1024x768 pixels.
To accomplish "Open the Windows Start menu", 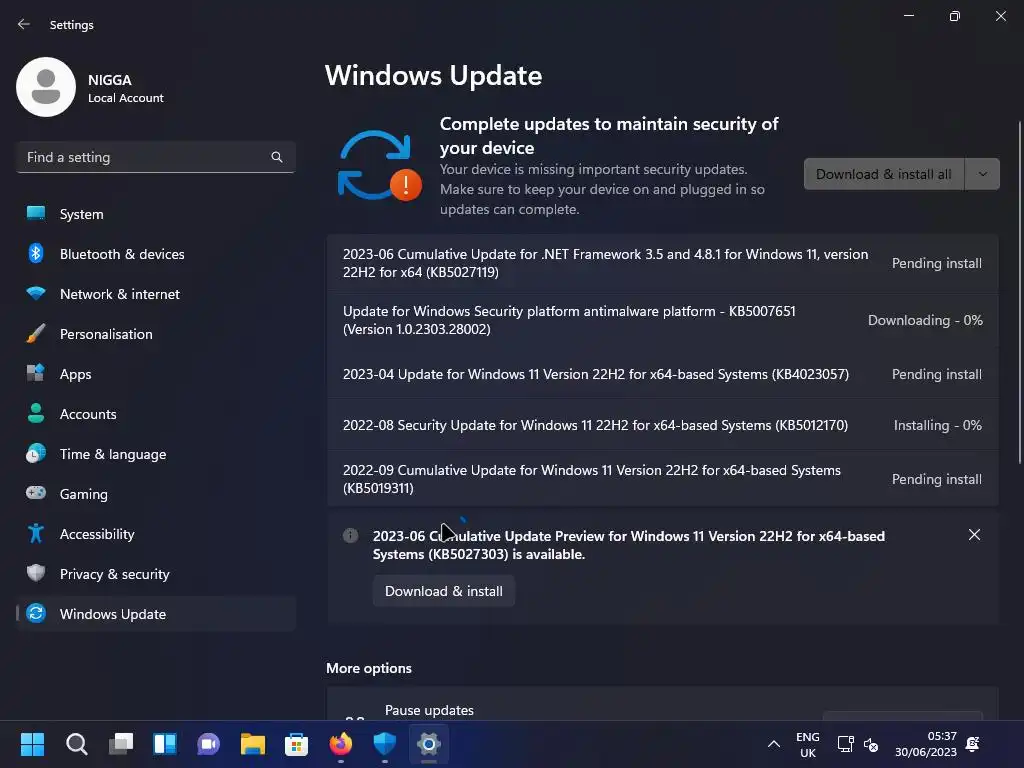I will point(32,744).
